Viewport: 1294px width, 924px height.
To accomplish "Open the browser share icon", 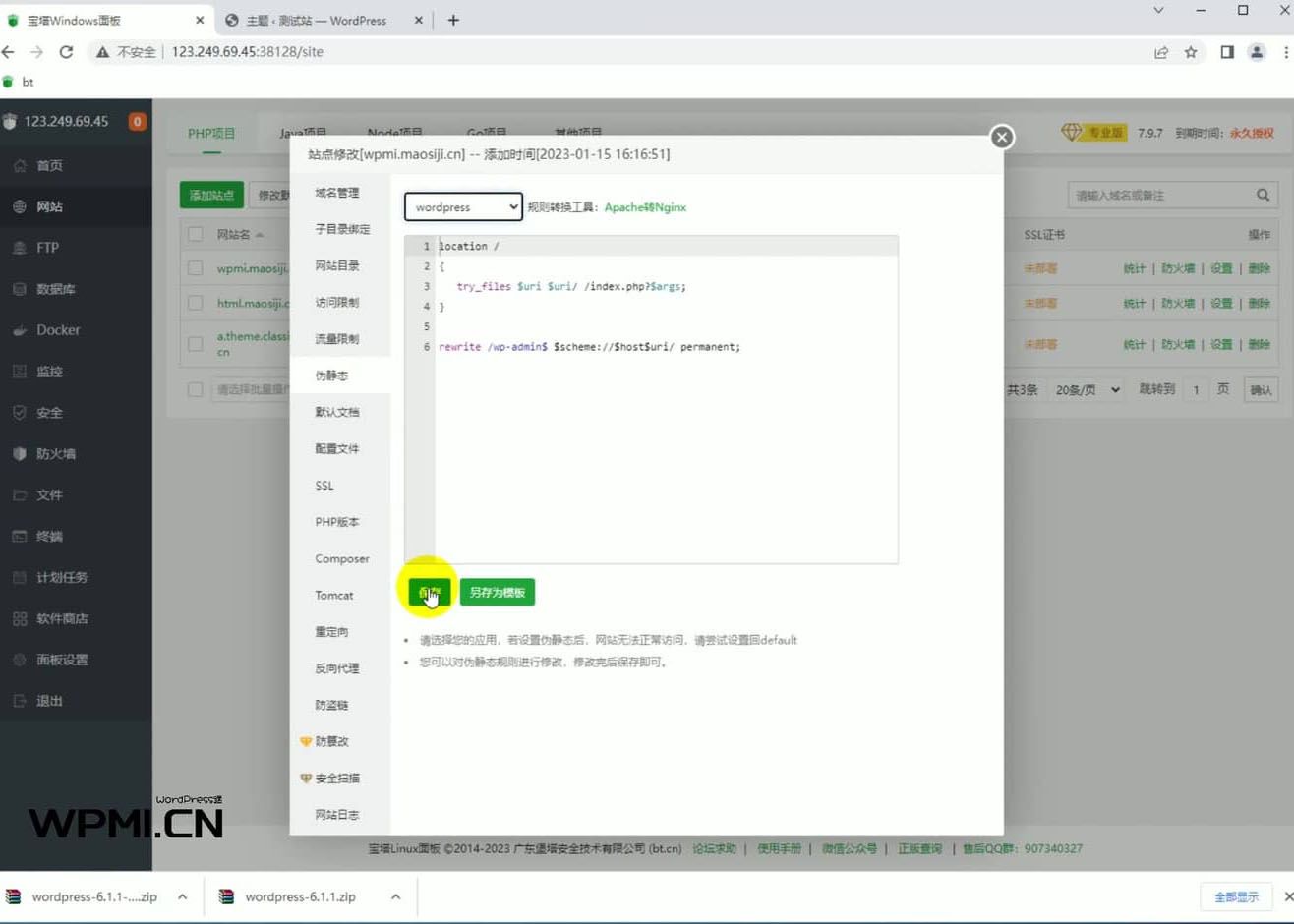I will [1161, 52].
